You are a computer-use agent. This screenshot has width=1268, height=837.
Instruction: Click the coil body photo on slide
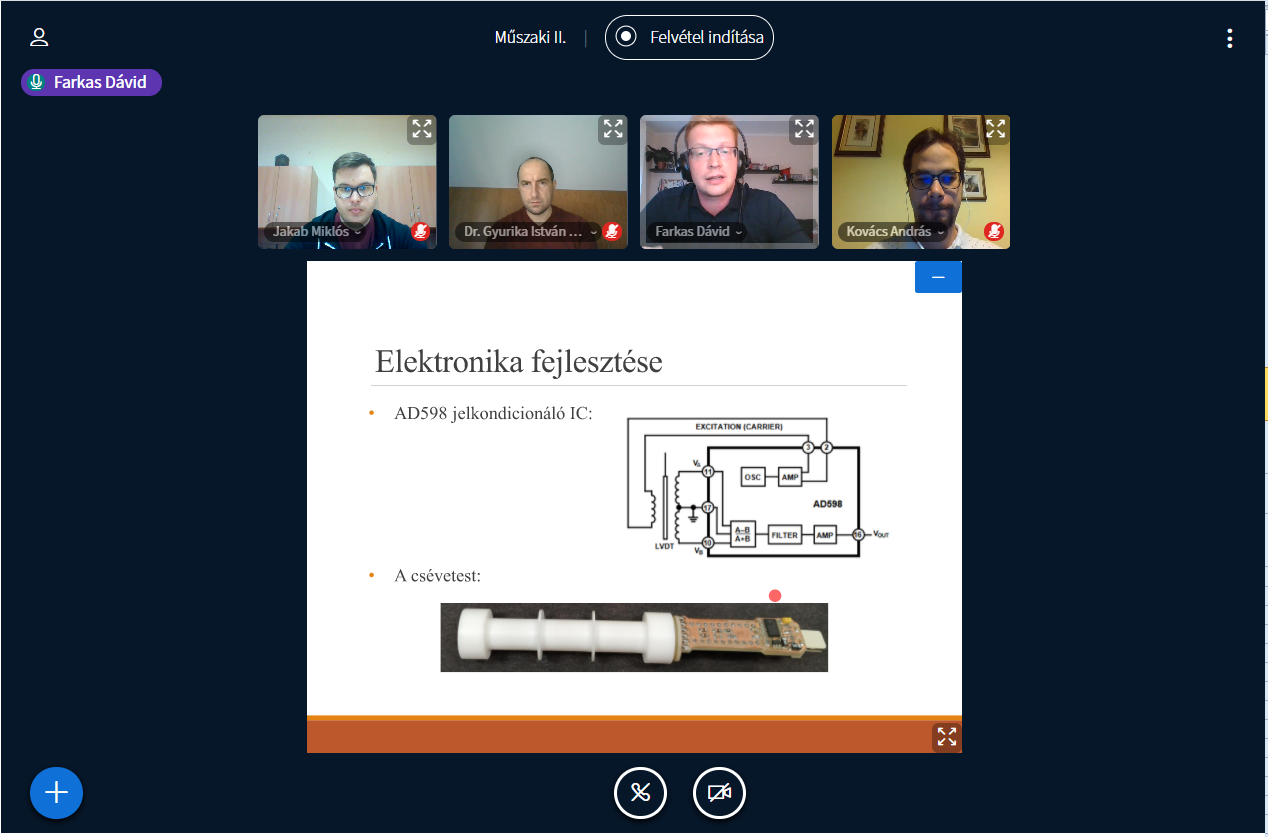point(634,637)
